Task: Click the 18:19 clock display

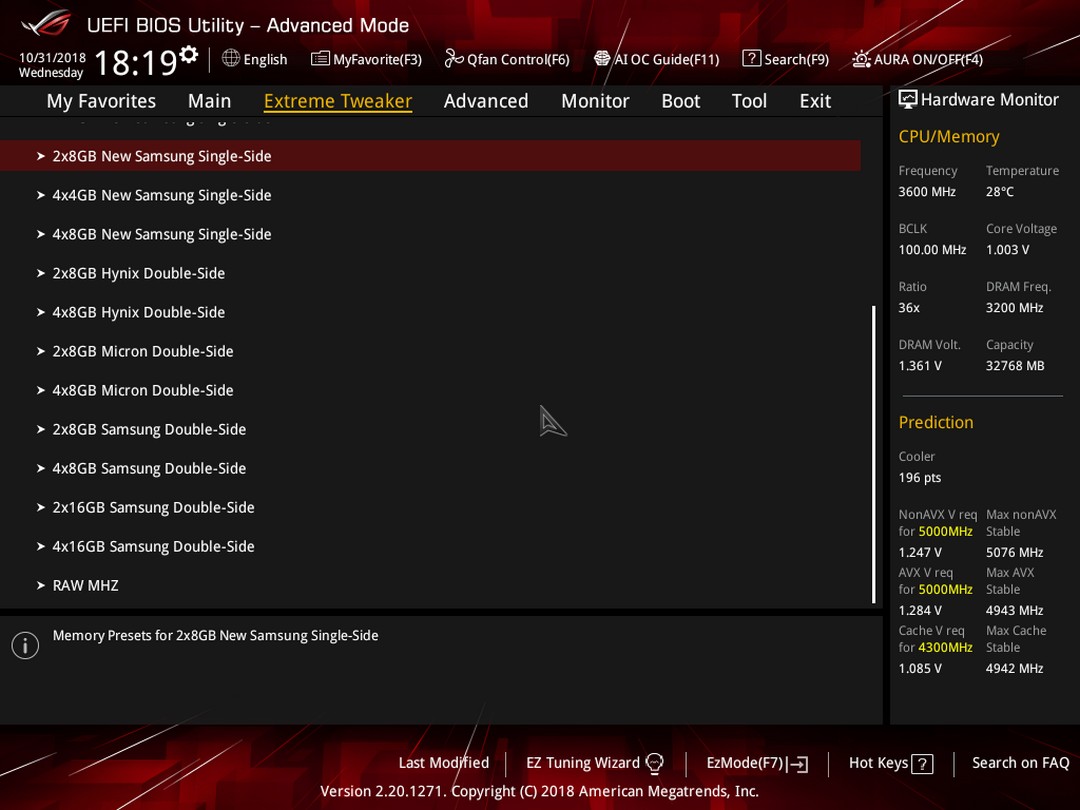Action: click(136, 63)
